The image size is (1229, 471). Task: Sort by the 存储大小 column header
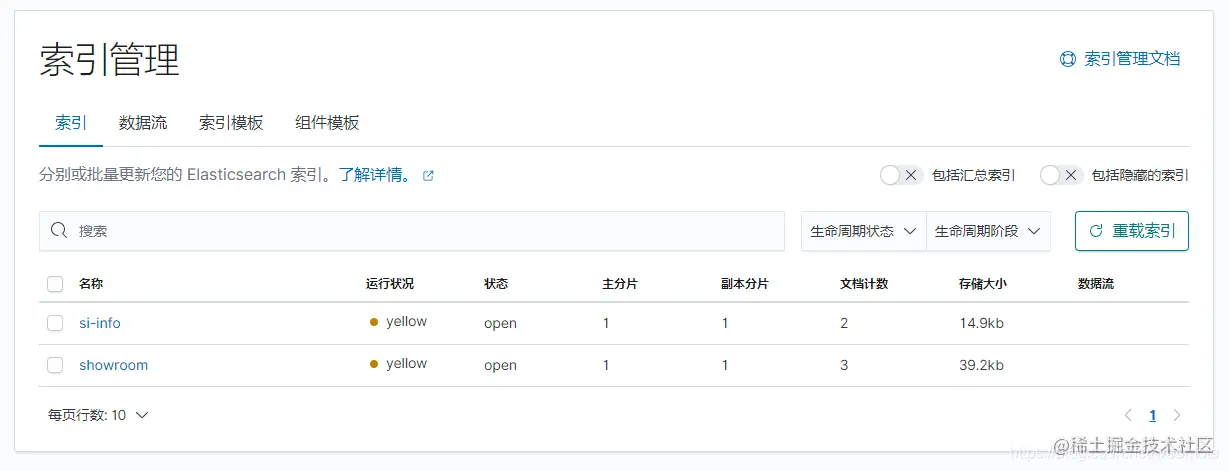point(983,284)
